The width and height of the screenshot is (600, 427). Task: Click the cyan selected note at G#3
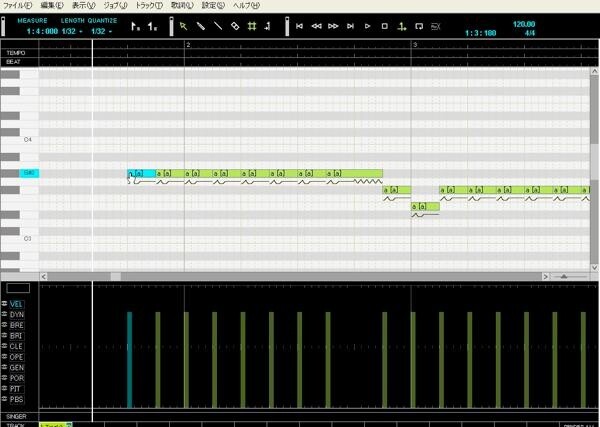[142, 174]
